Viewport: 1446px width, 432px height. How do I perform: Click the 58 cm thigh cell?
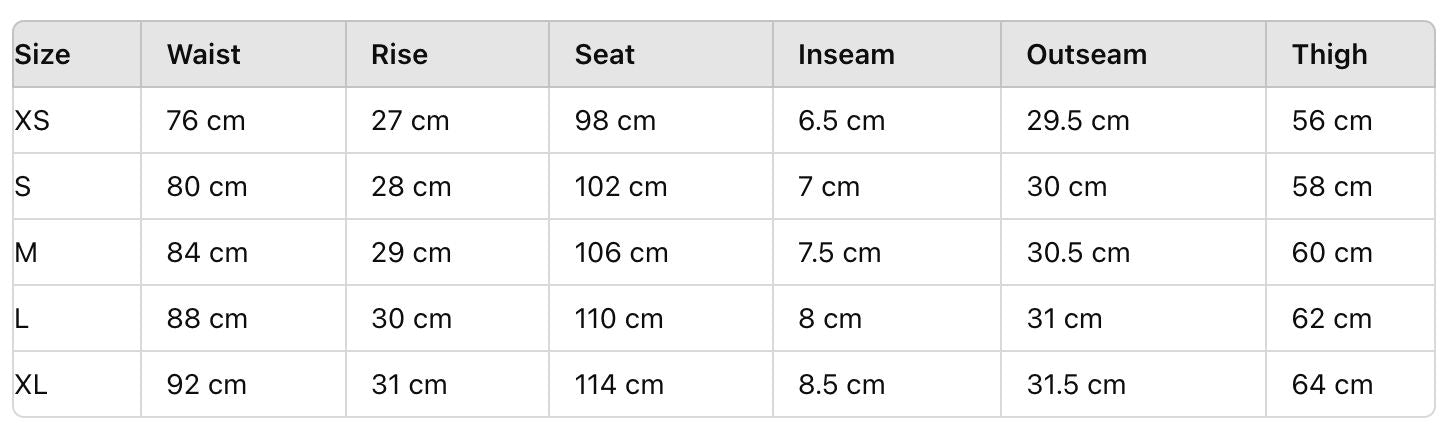[1331, 187]
